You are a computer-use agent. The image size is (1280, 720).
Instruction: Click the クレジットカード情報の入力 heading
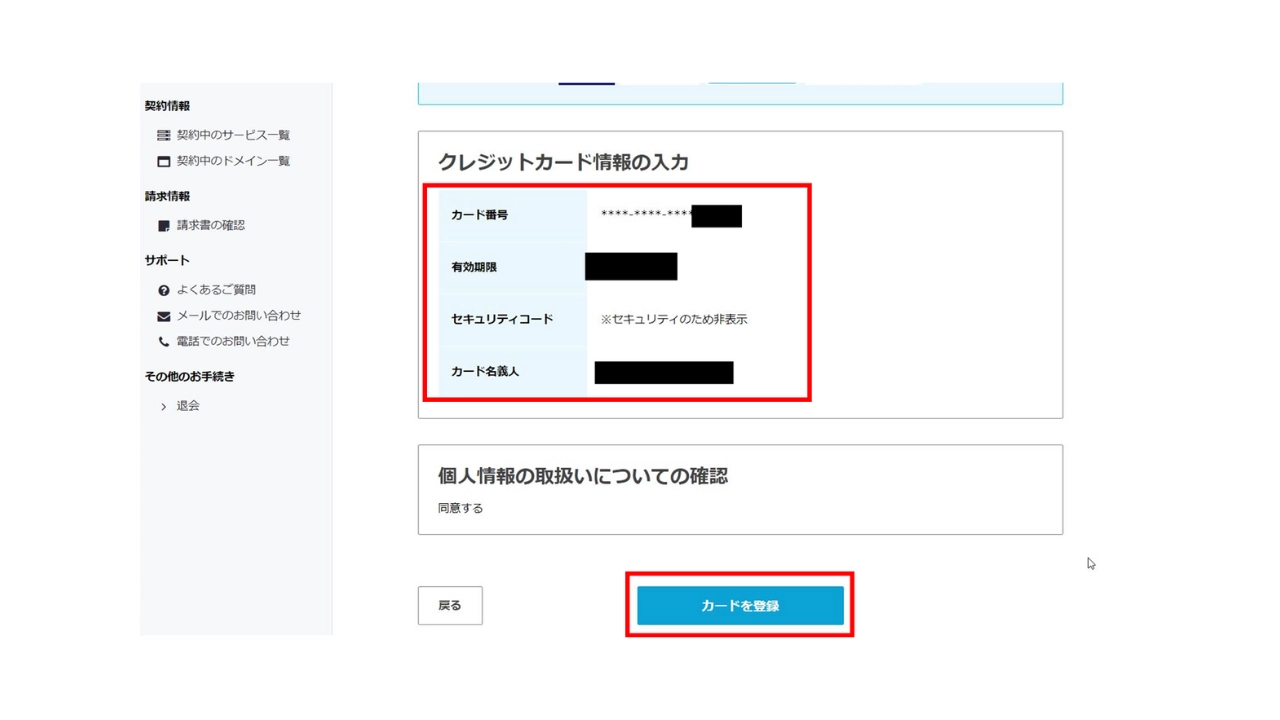pyautogui.click(x=563, y=162)
